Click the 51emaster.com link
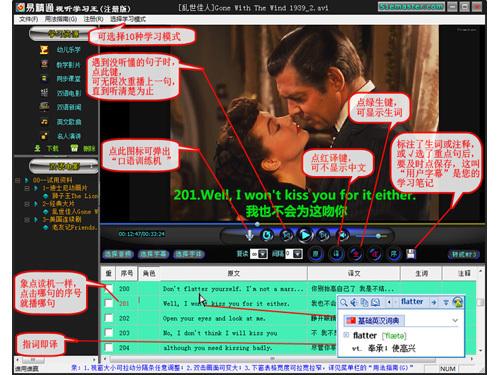 click(411, 6)
